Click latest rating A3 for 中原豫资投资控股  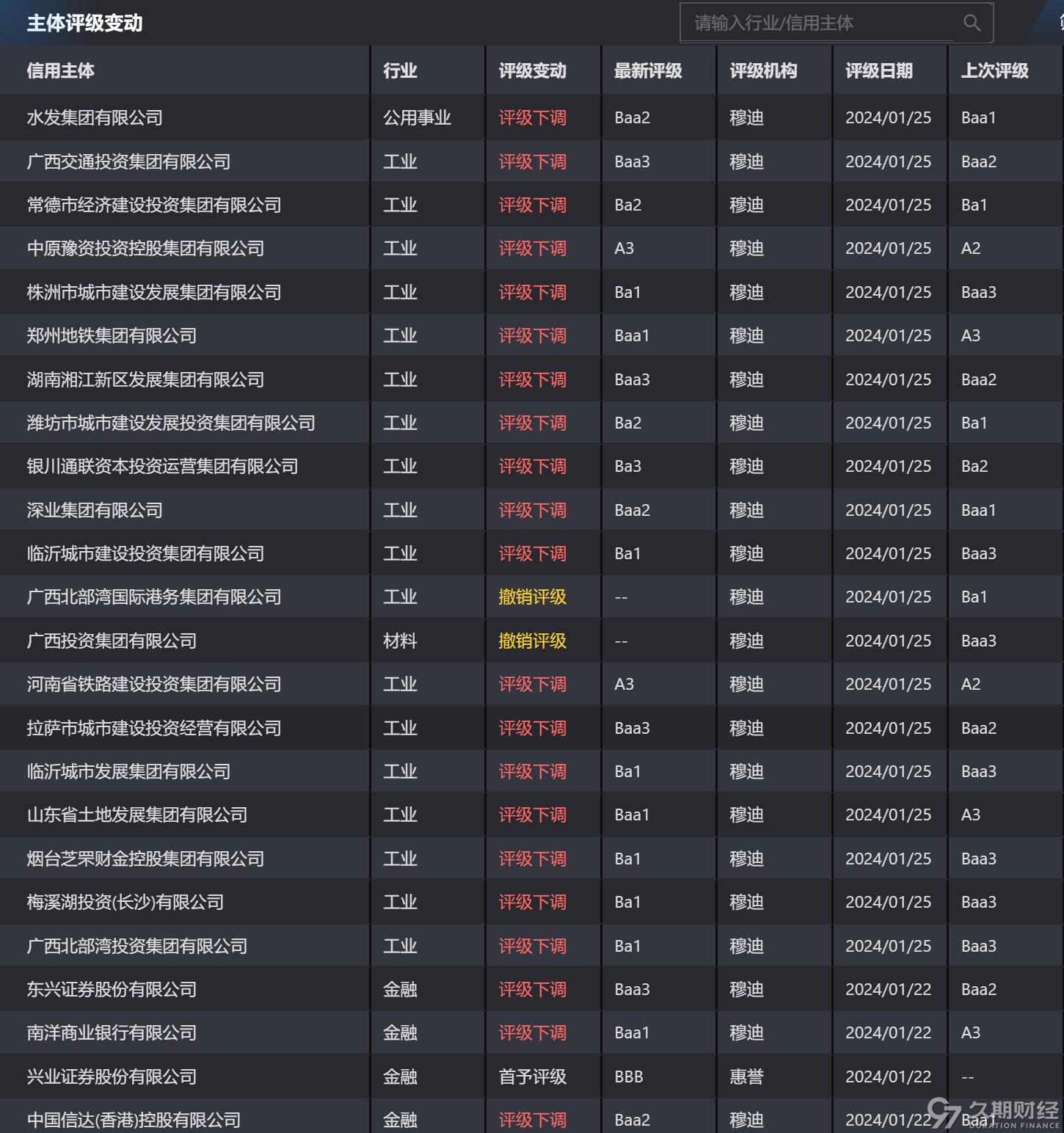tap(624, 248)
